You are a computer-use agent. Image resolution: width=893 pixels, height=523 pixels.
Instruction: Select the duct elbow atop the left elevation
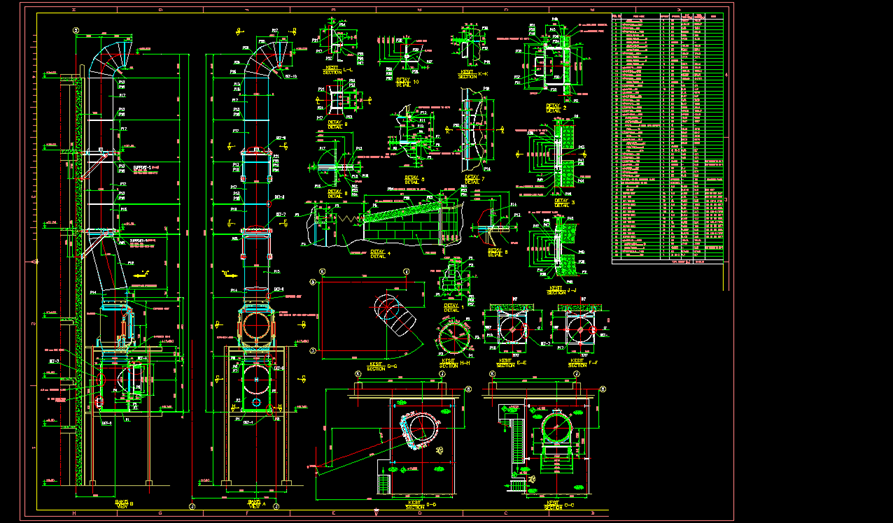click(108, 52)
